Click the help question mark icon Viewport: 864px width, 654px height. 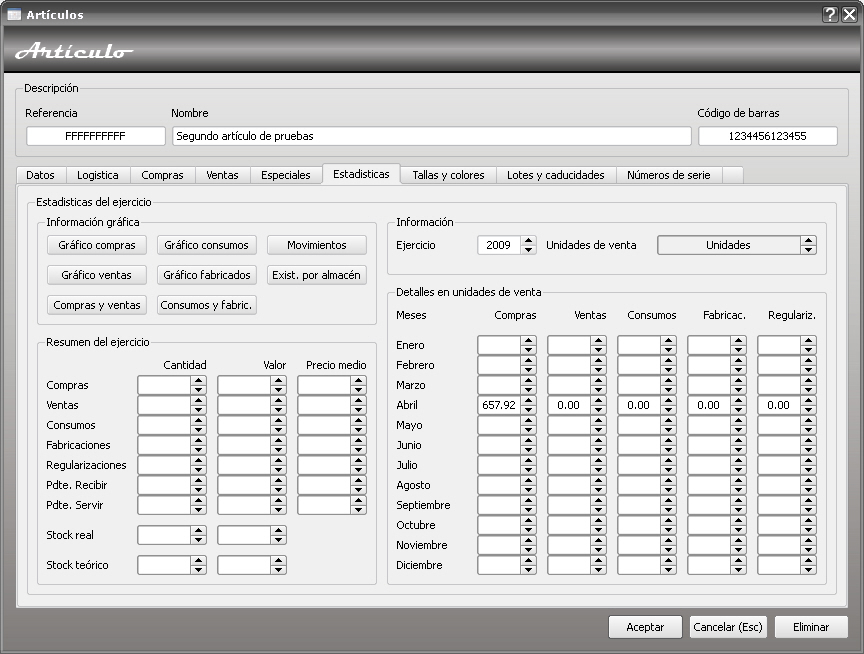tap(830, 14)
